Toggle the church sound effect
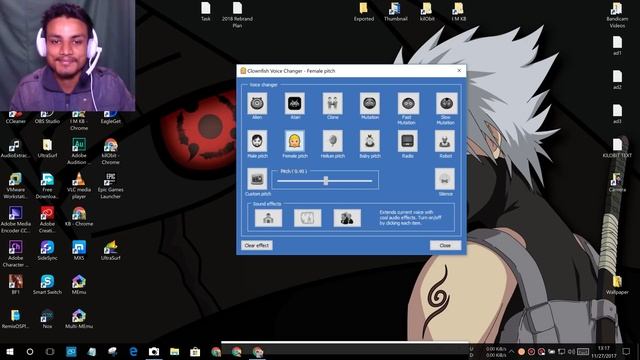The height and width of the screenshot is (360, 640). pyautogui.click(x=268, y=218)
